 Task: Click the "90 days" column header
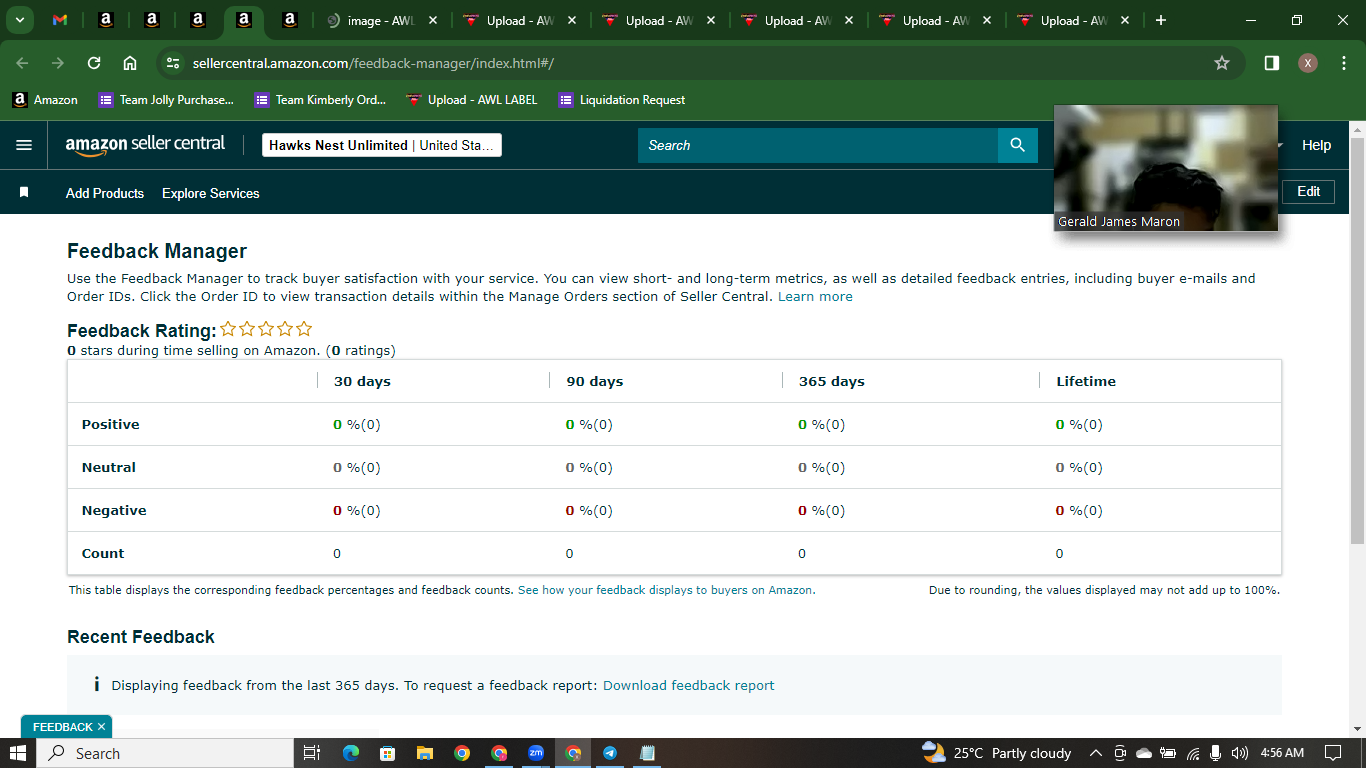tap(594, 381)
